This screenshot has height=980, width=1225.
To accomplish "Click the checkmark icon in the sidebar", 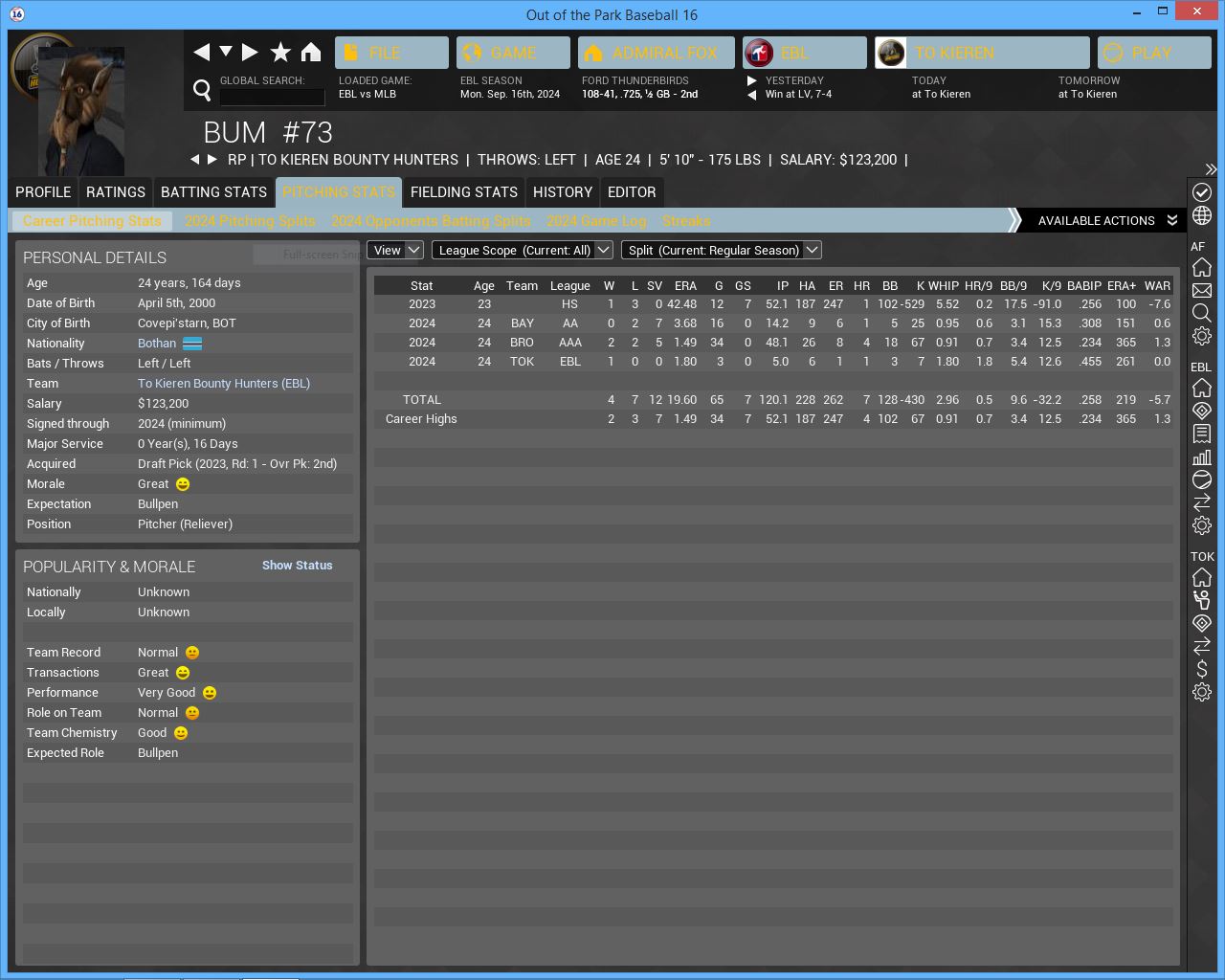I will 1202,192.
